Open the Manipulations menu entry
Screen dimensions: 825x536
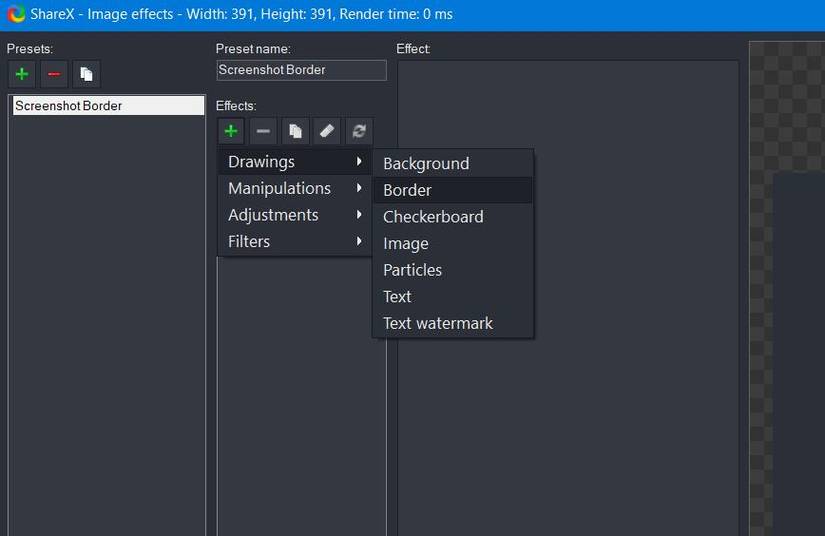tap(295, 188)
